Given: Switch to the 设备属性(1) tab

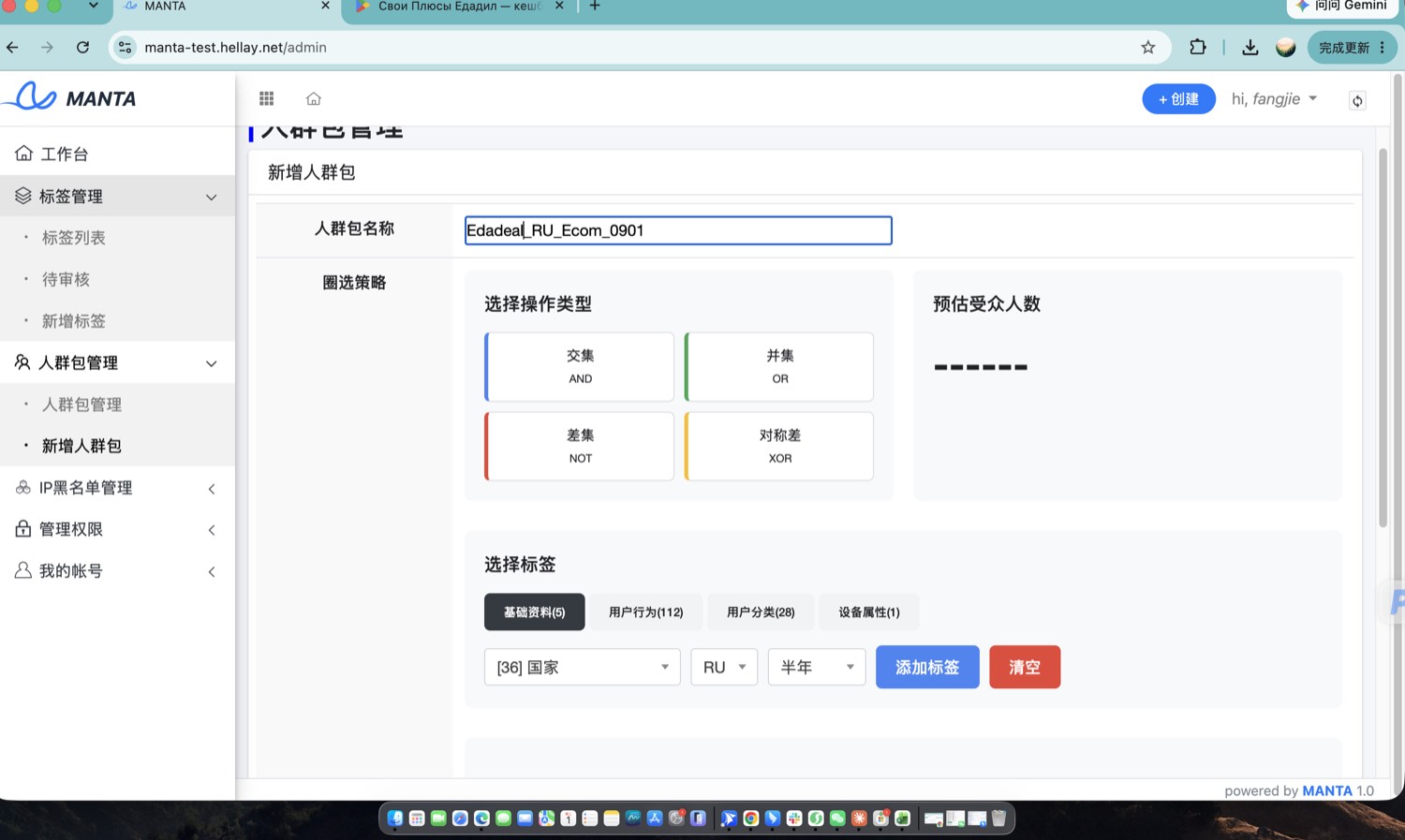Looking at the screenshot, I should (868, 612).
